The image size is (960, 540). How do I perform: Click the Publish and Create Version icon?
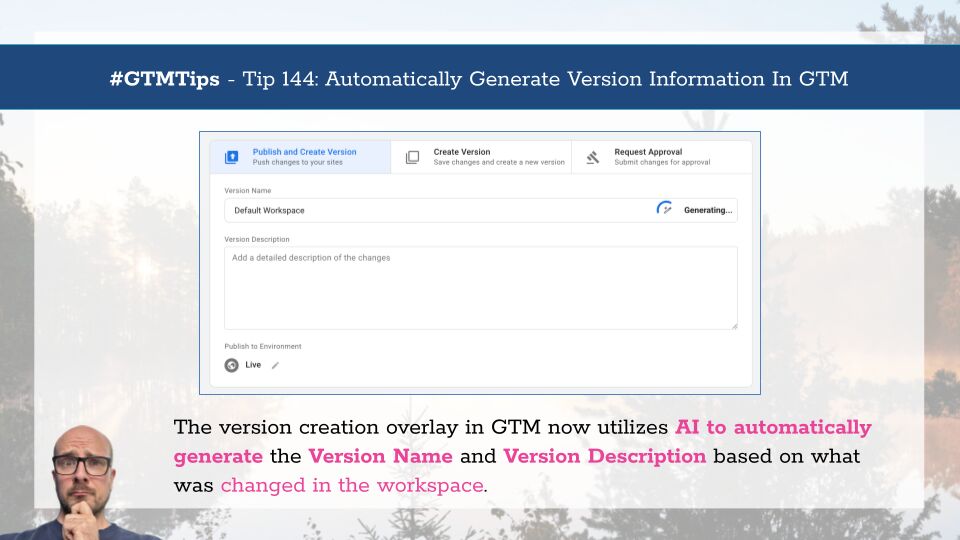tap(231, 157)
